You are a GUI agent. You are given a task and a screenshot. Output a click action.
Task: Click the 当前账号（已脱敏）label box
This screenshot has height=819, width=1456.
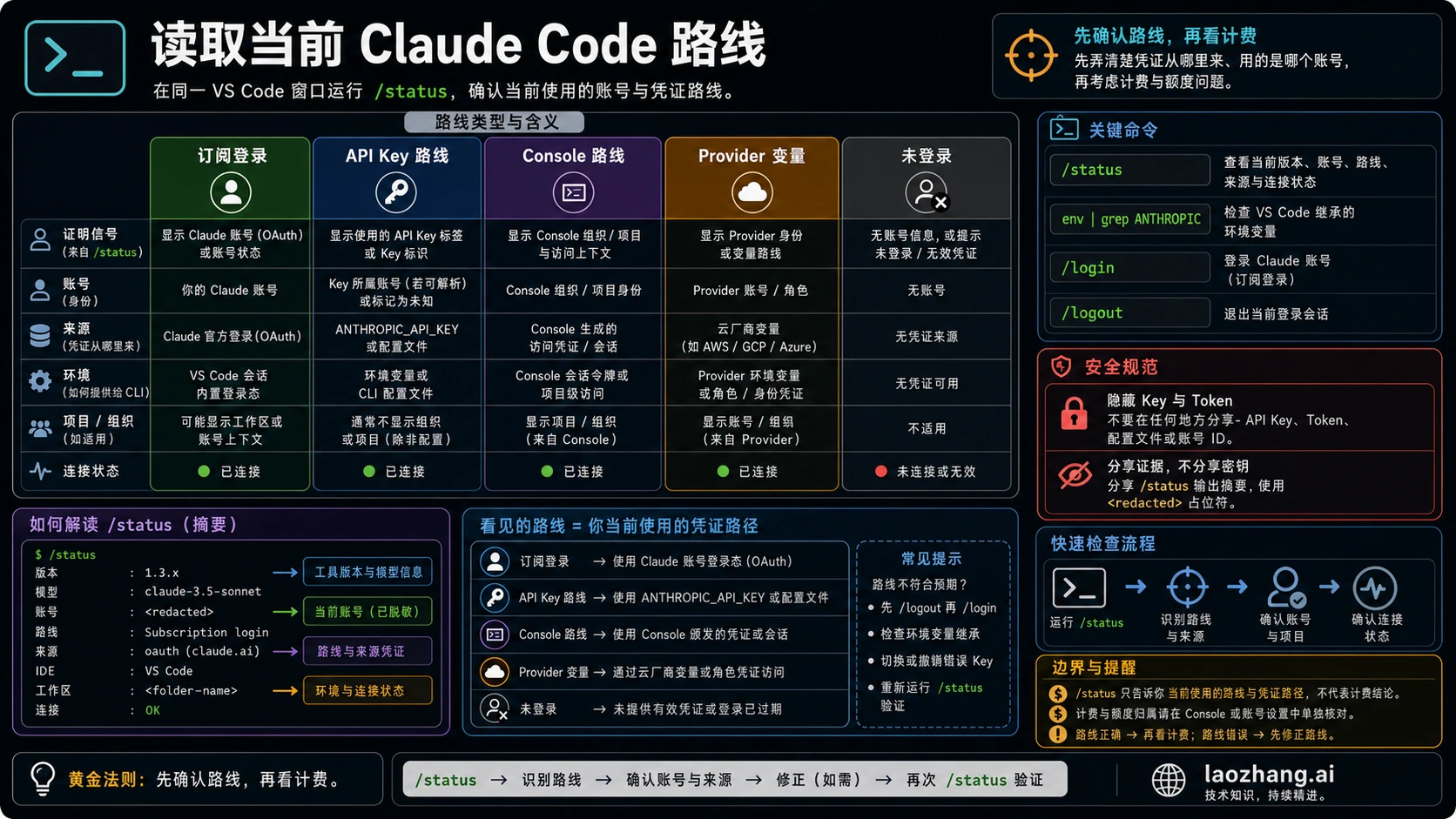(367, 611)
